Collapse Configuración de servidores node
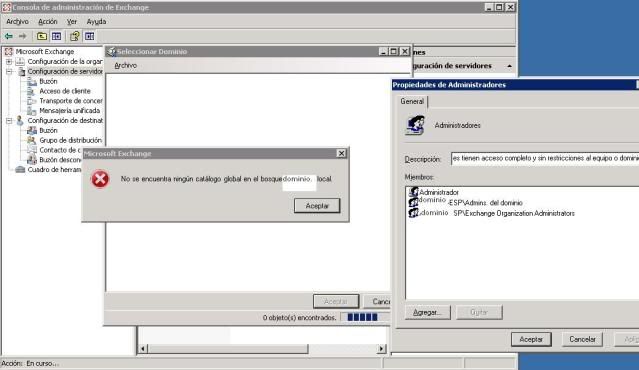Viewport: 639px width, 370px height. 9,71
